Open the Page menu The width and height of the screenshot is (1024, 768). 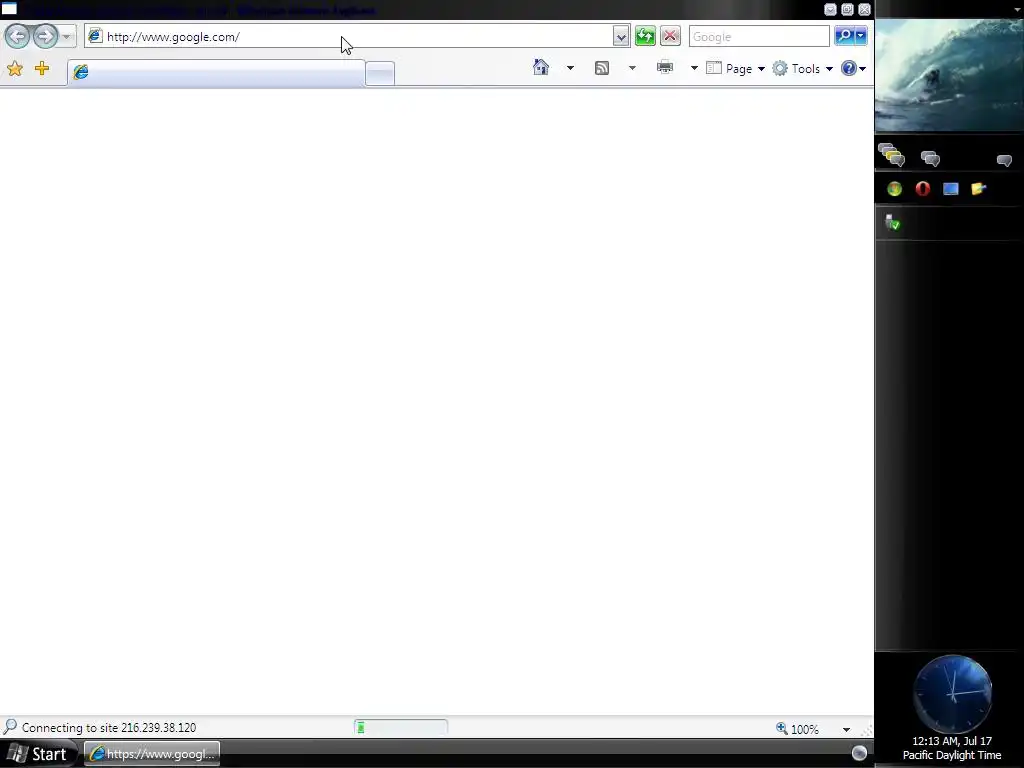tap(735, 69)
